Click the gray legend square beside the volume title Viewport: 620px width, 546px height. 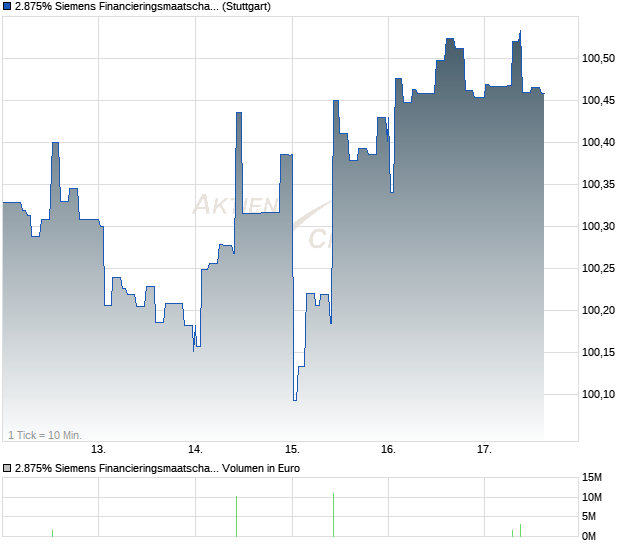point(7,469)
